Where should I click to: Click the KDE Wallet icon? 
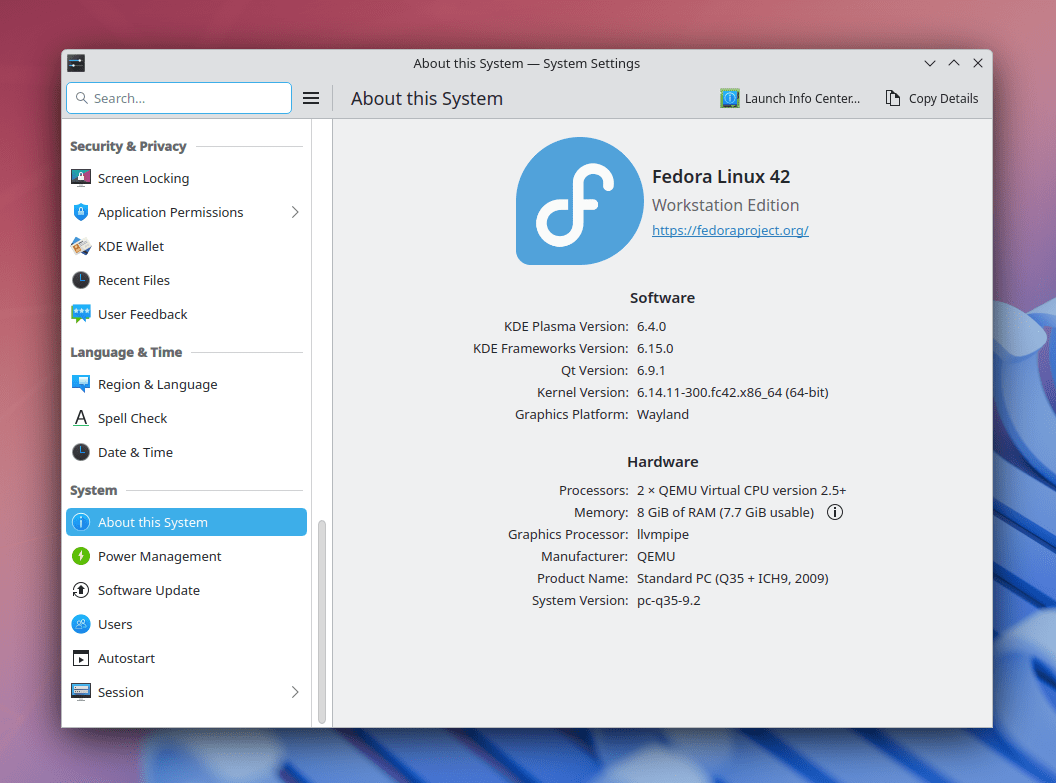tap(81, 246)
